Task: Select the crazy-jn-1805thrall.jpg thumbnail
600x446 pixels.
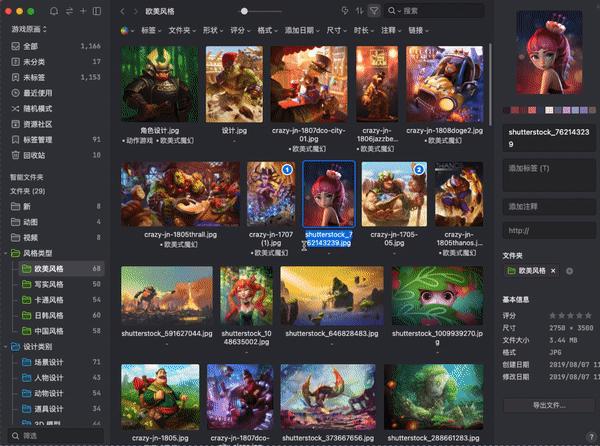Action: (180, 194)
